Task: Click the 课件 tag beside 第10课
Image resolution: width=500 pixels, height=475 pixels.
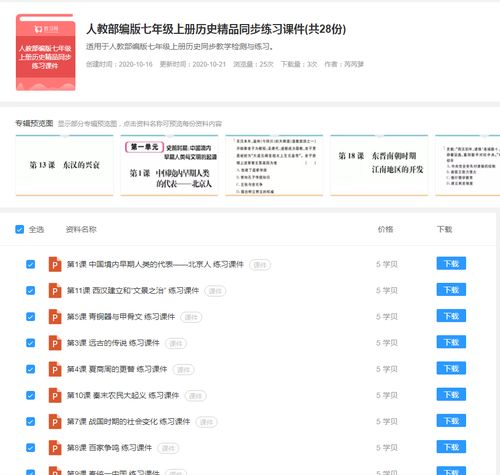Action: coord(196,396)
